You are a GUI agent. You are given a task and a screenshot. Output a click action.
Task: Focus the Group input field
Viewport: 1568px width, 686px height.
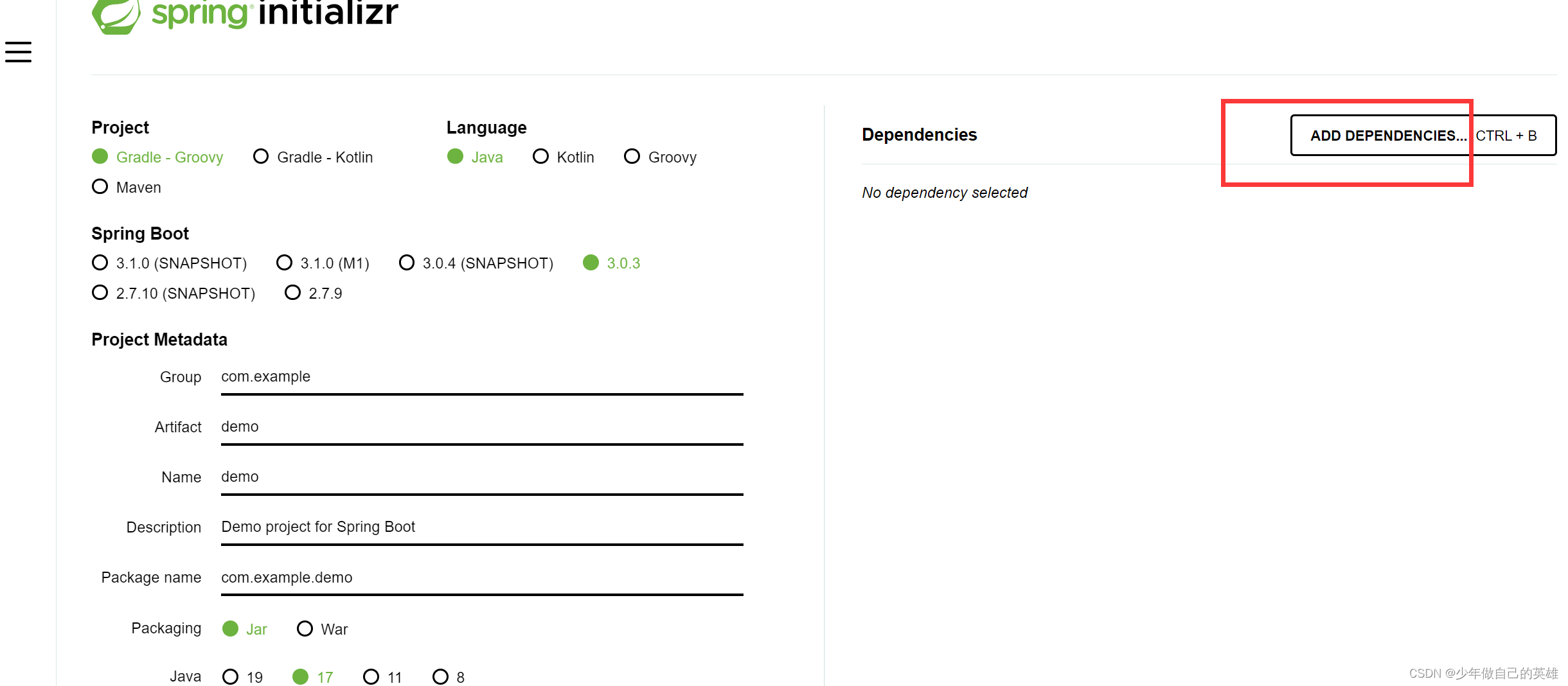482,378
